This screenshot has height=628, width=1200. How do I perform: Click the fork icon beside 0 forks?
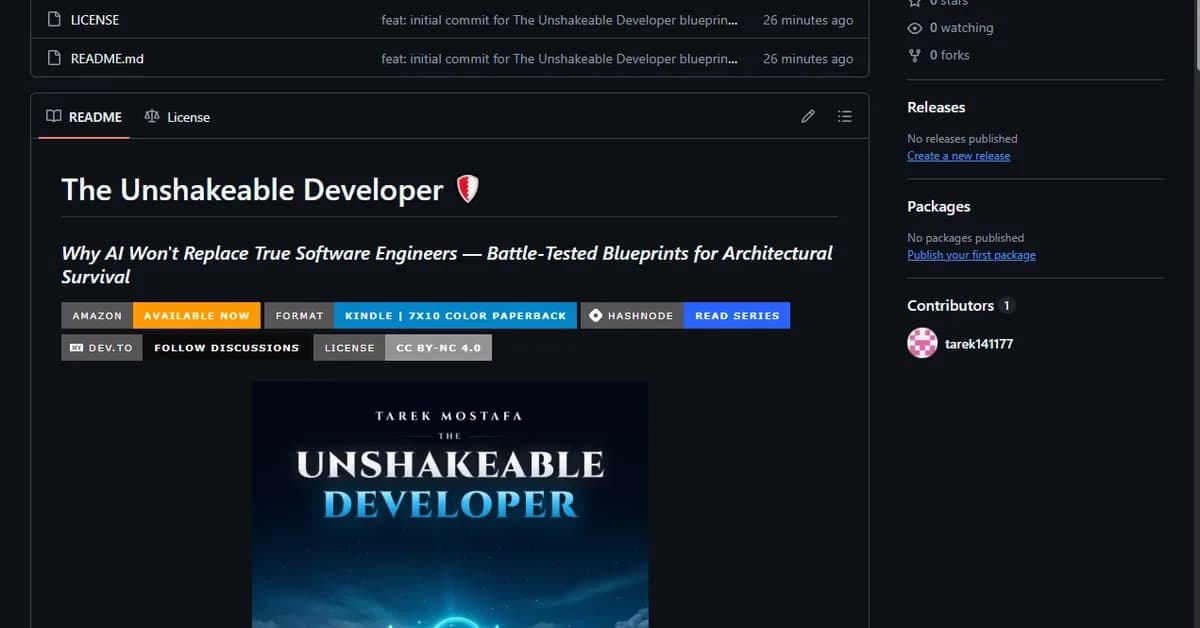tap(914, 55)
